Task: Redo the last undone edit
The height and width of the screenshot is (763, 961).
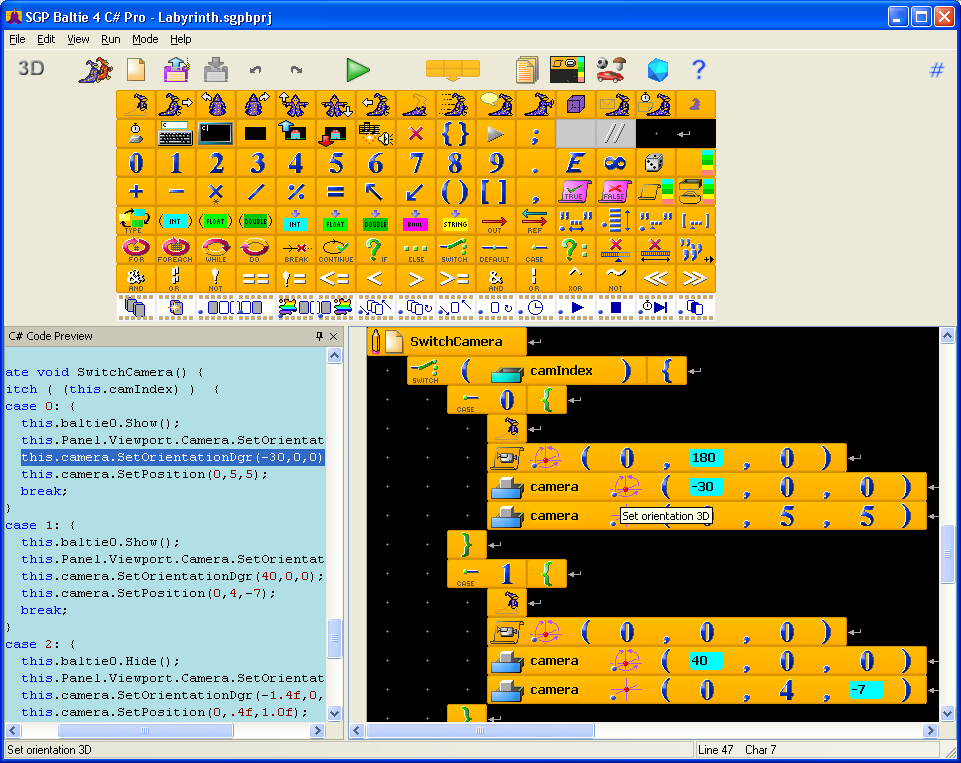Action: [296, 70]
